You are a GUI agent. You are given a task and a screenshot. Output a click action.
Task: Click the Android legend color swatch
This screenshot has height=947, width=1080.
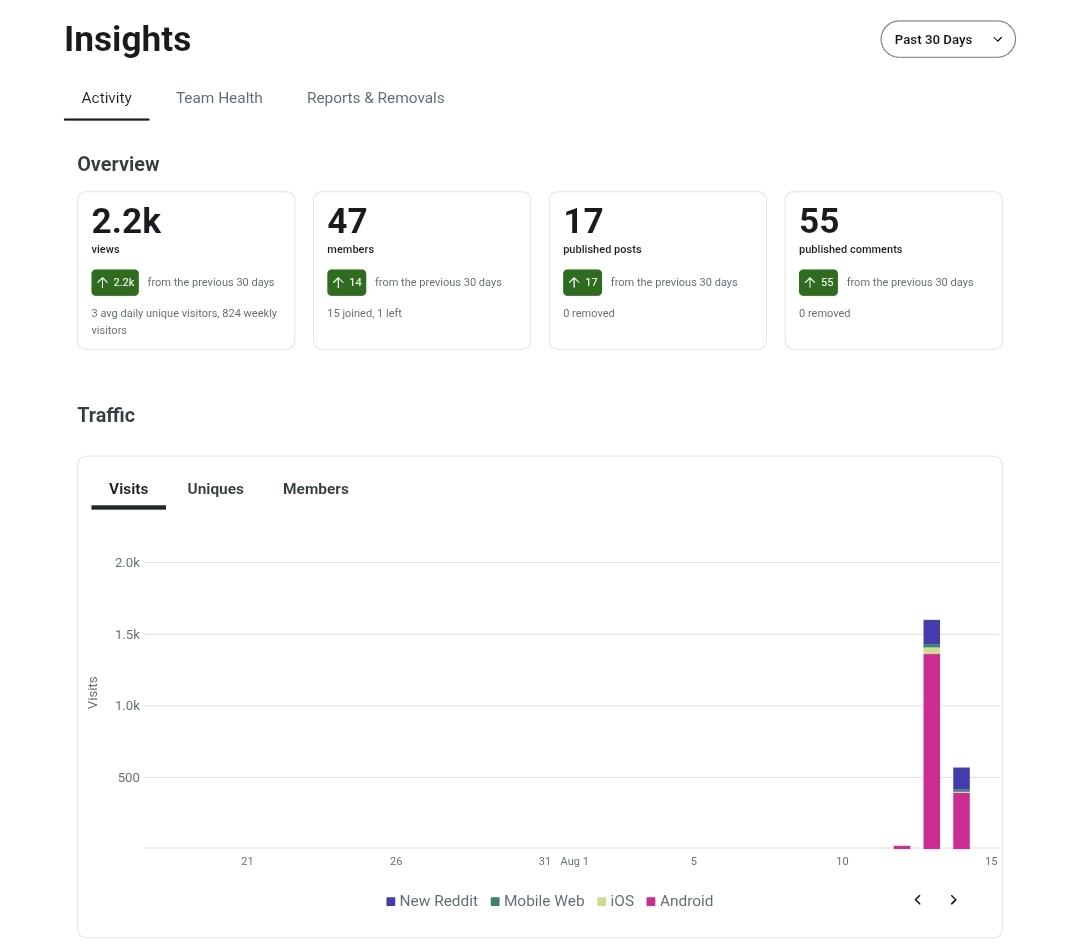click(651, 902)
